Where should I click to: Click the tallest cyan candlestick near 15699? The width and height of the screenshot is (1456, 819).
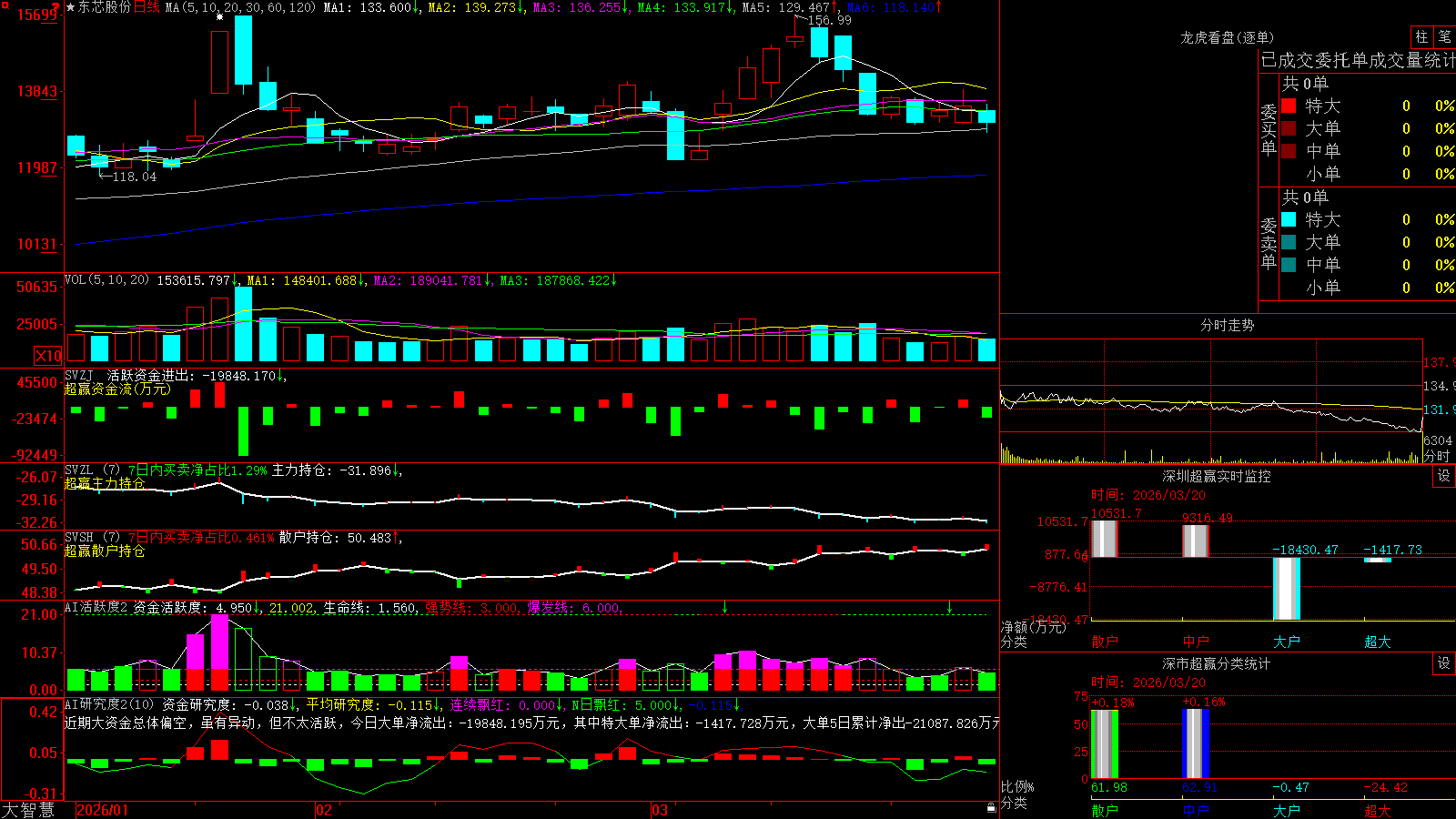pos(243,50)
